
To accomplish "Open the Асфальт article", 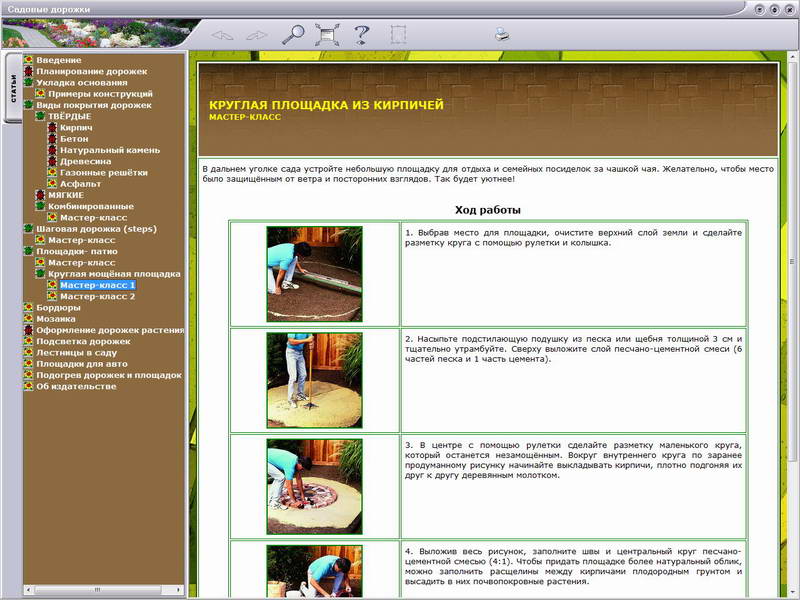I will 80,184.
